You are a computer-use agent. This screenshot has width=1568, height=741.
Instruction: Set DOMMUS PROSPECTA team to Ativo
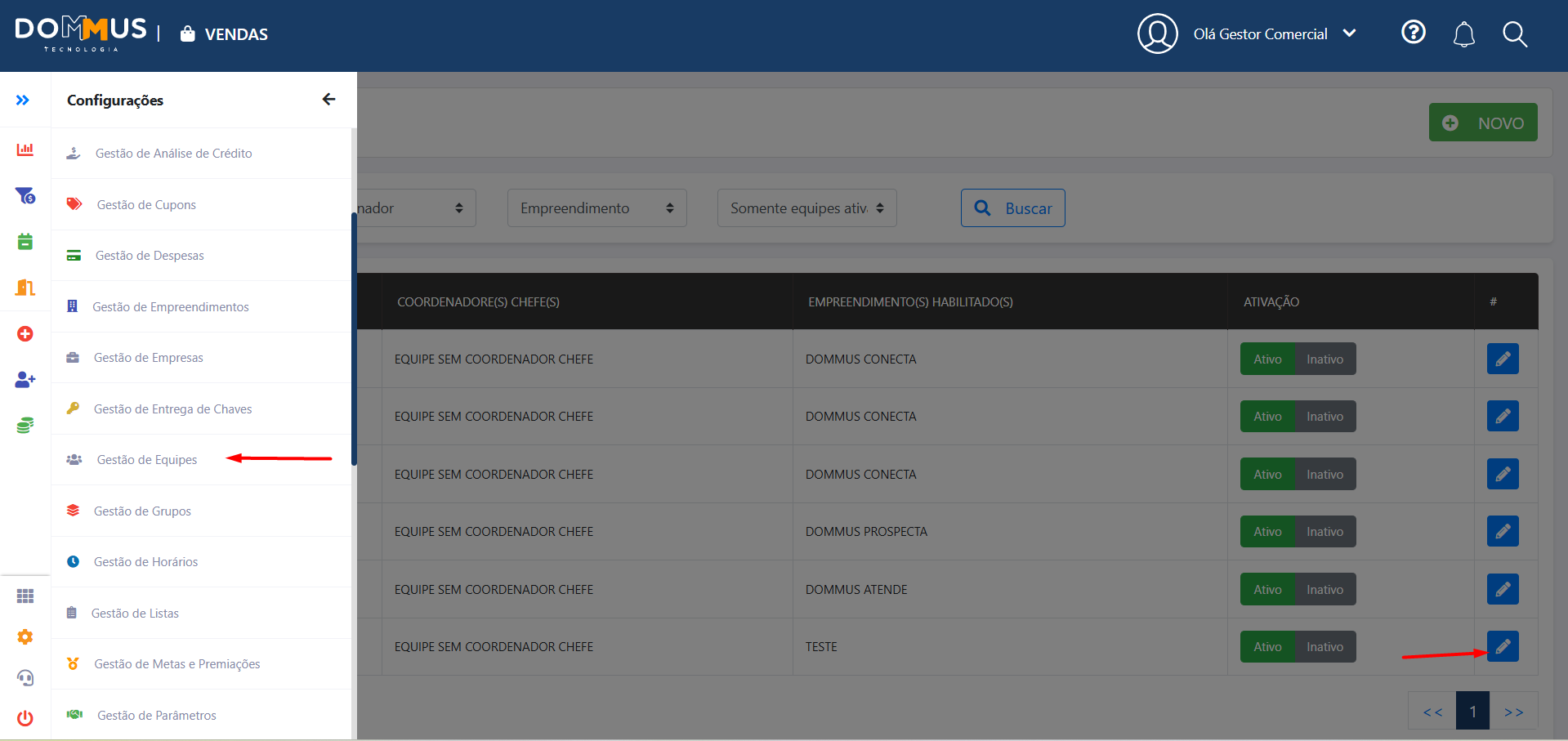1268,531
